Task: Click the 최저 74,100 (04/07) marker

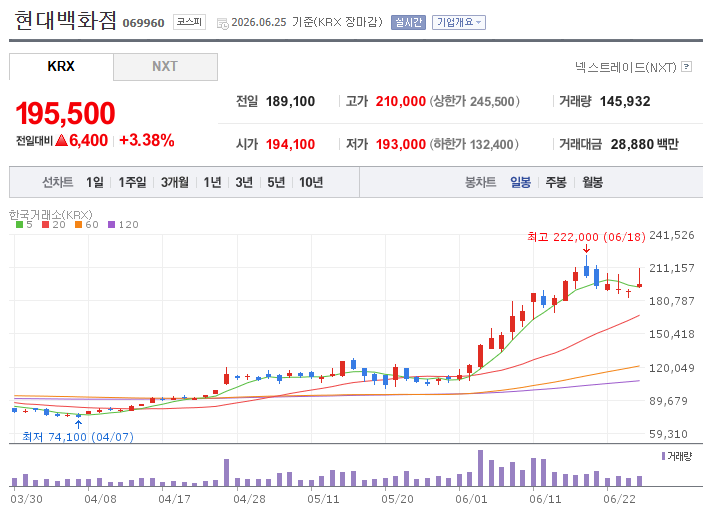Action: pyautogui.click(x=78, y=436)
